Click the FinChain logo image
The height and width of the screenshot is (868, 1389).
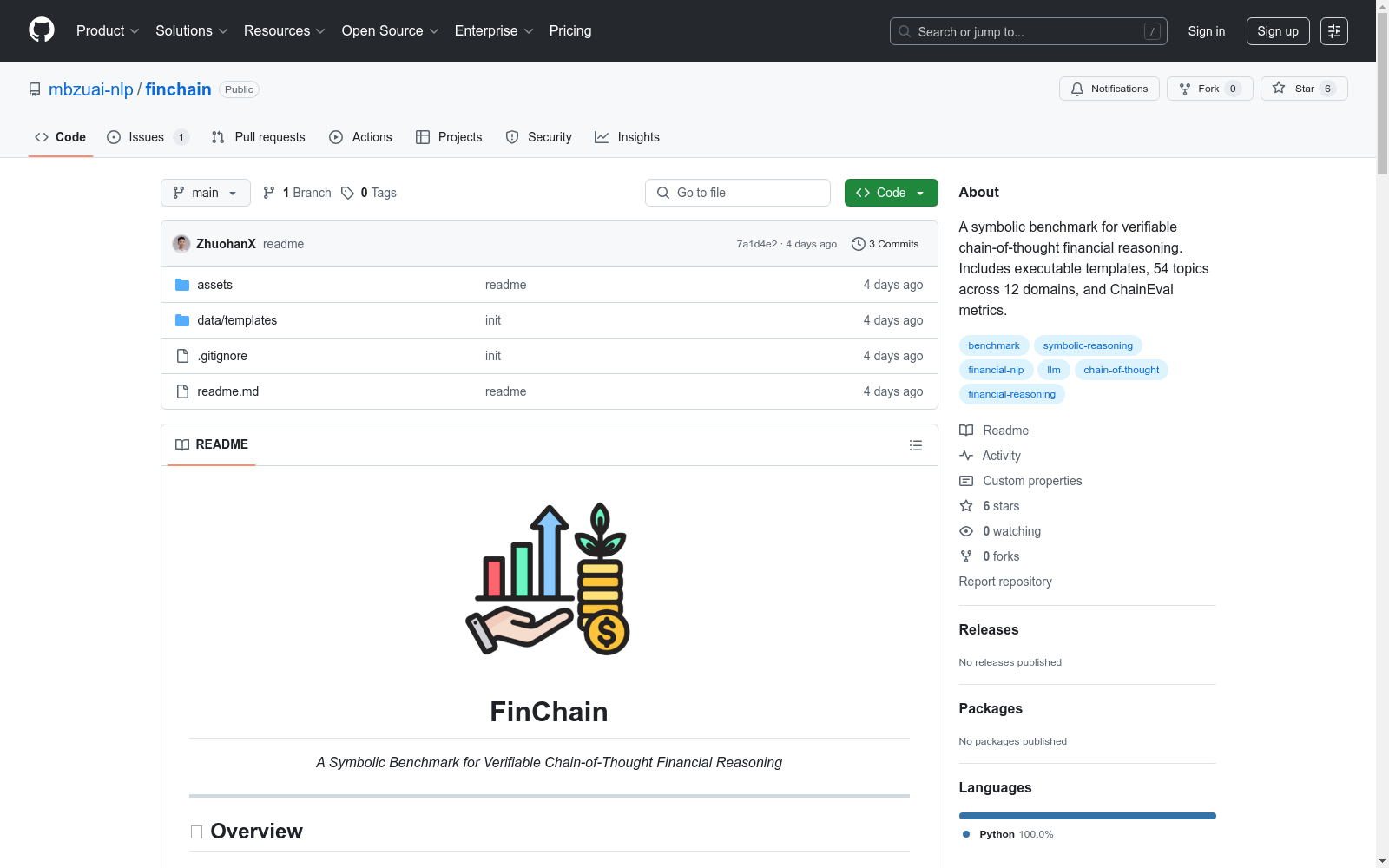click(549, 579)
